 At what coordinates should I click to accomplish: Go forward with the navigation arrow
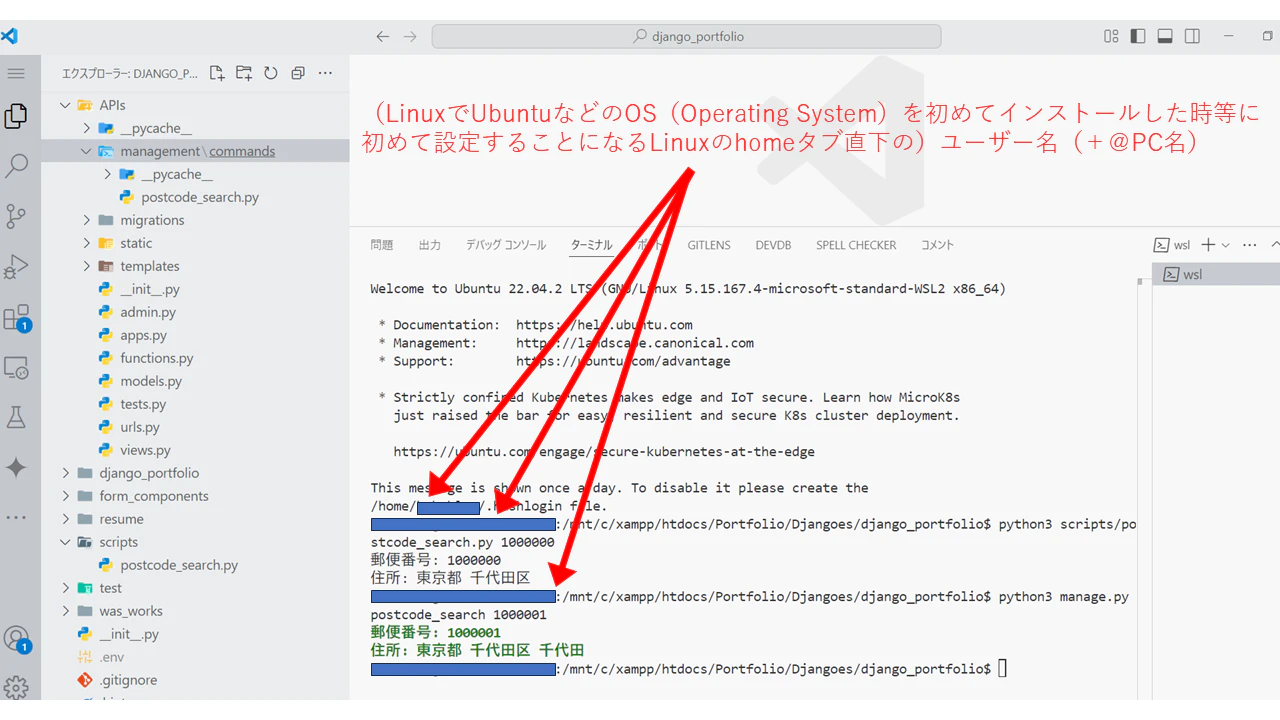410,36
